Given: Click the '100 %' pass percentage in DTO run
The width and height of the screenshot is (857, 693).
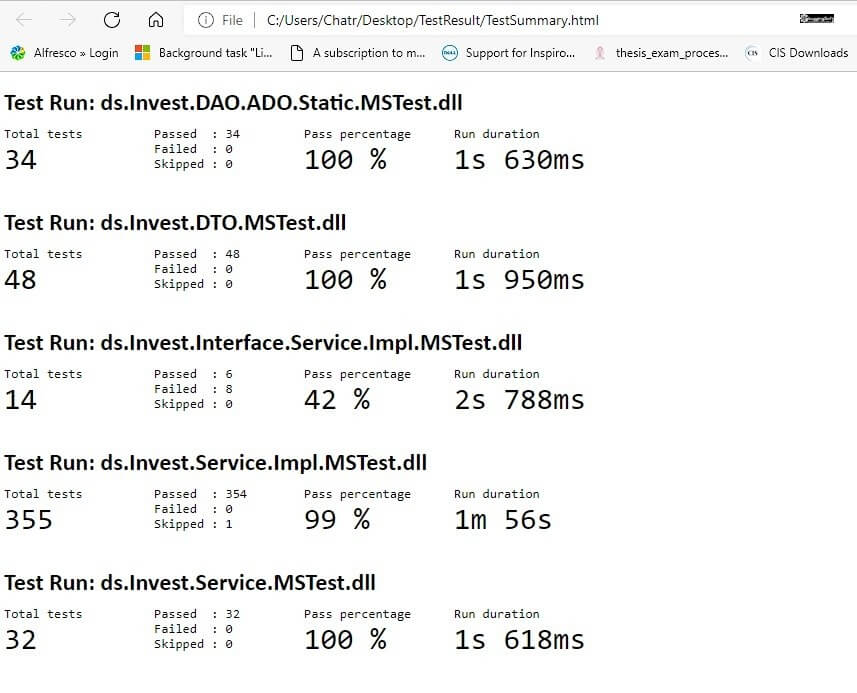Looking at the screenshot, I should 345,280.
